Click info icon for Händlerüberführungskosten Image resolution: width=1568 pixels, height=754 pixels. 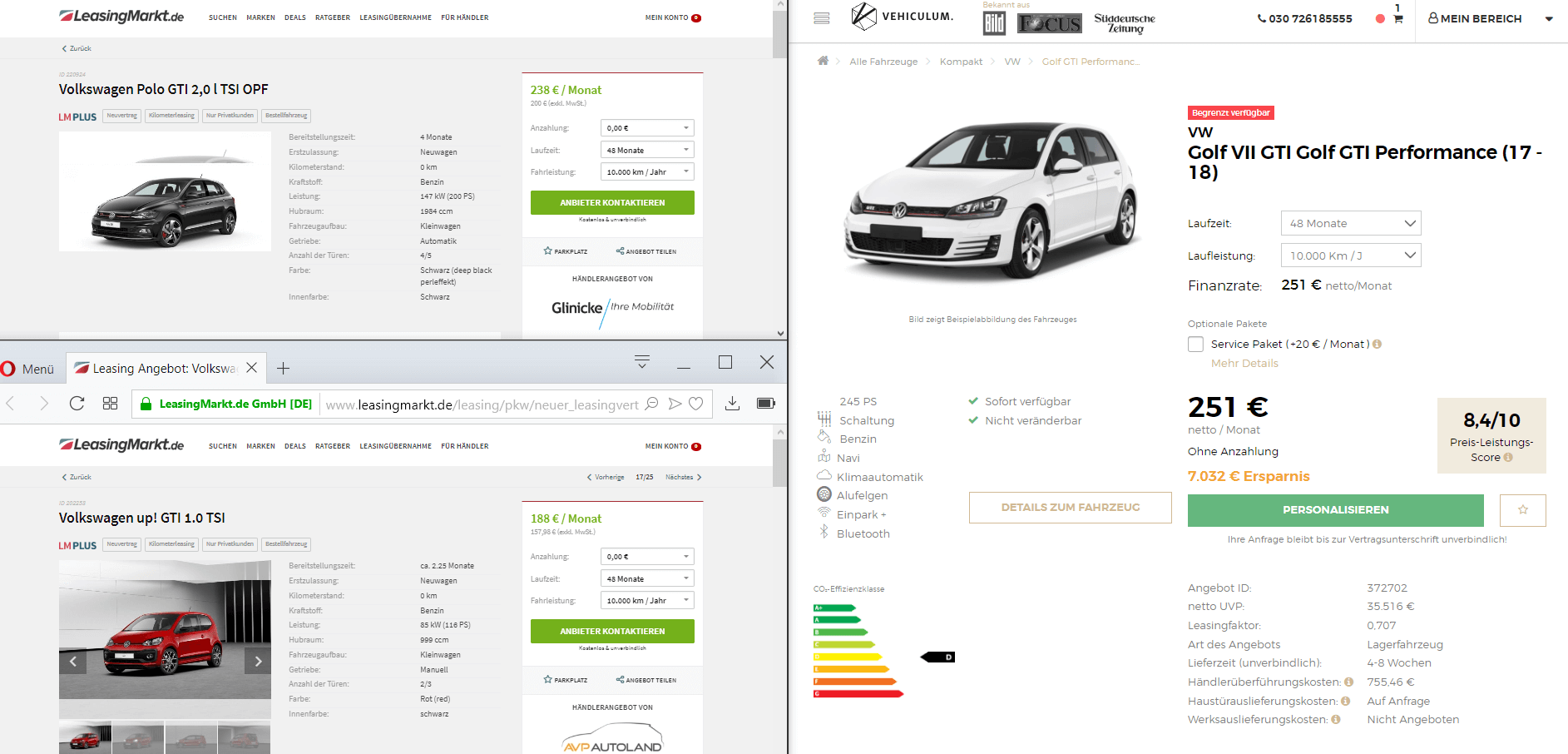[x=1348, y=682]
